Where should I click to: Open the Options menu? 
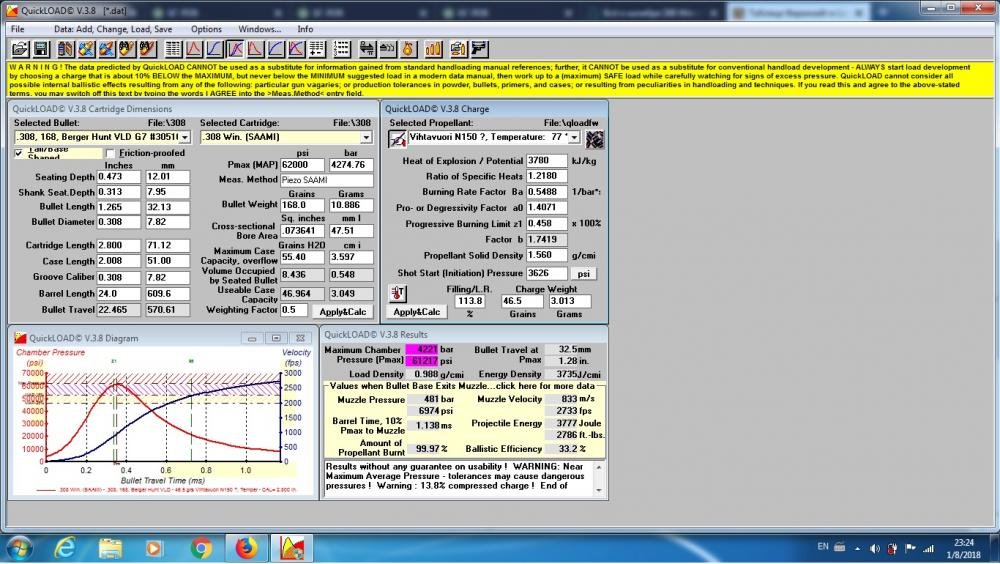tap(206, 30)
